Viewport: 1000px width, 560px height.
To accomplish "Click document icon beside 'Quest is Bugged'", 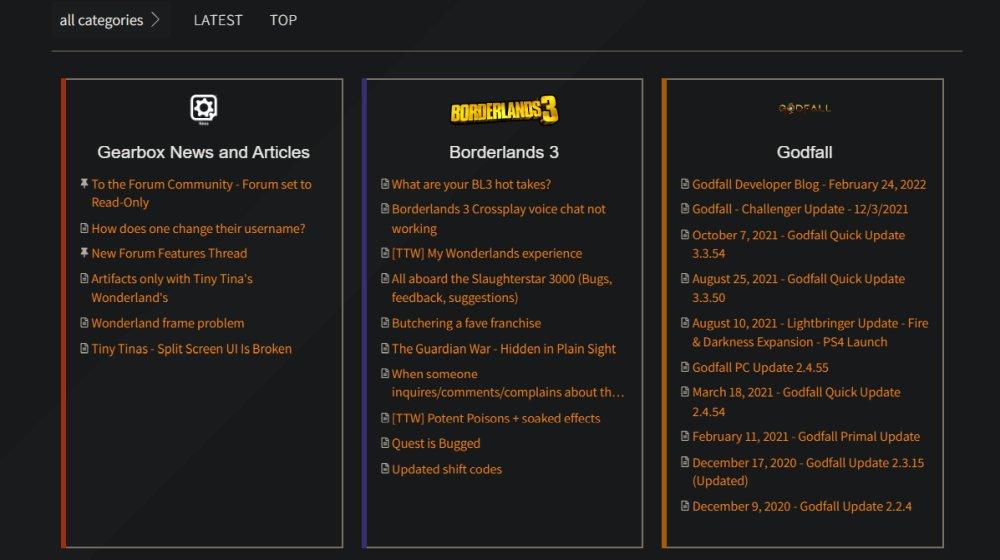I will point(385,443).
